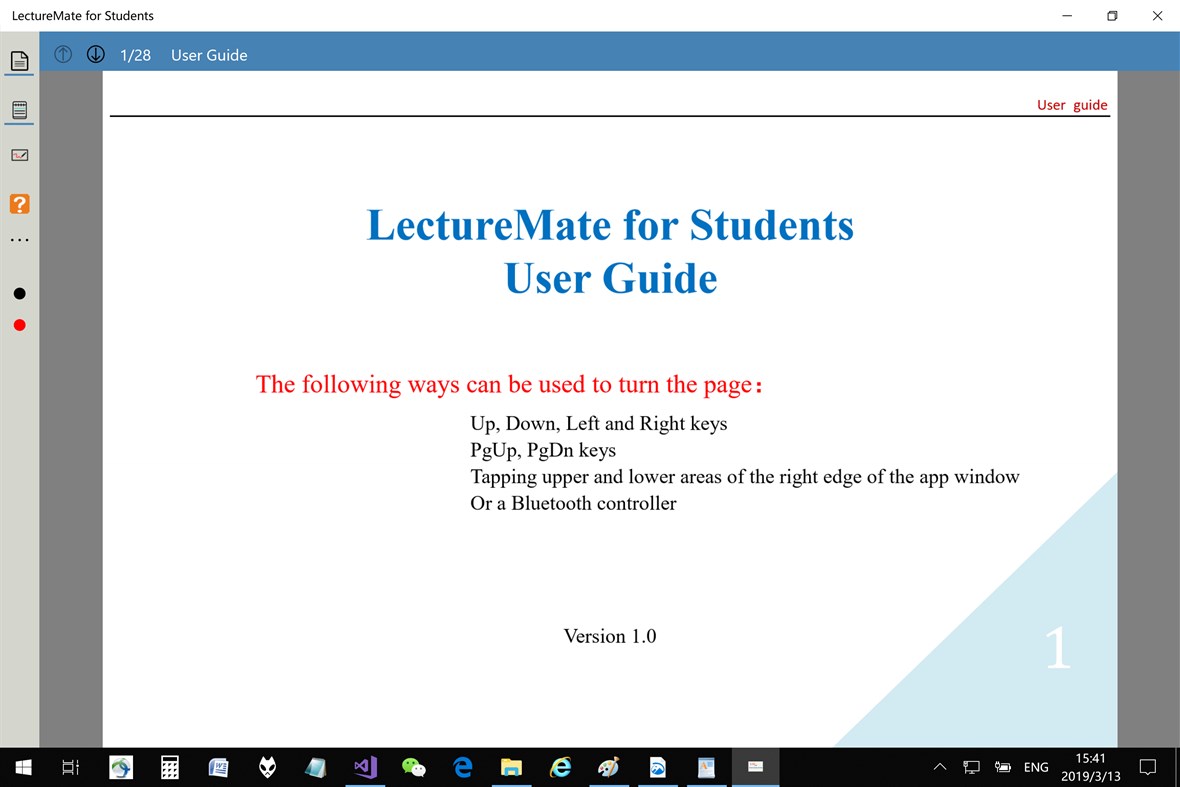The image size is (1180, 787).
Task: Choose the black pen color dot
Action: click(20, 293)
